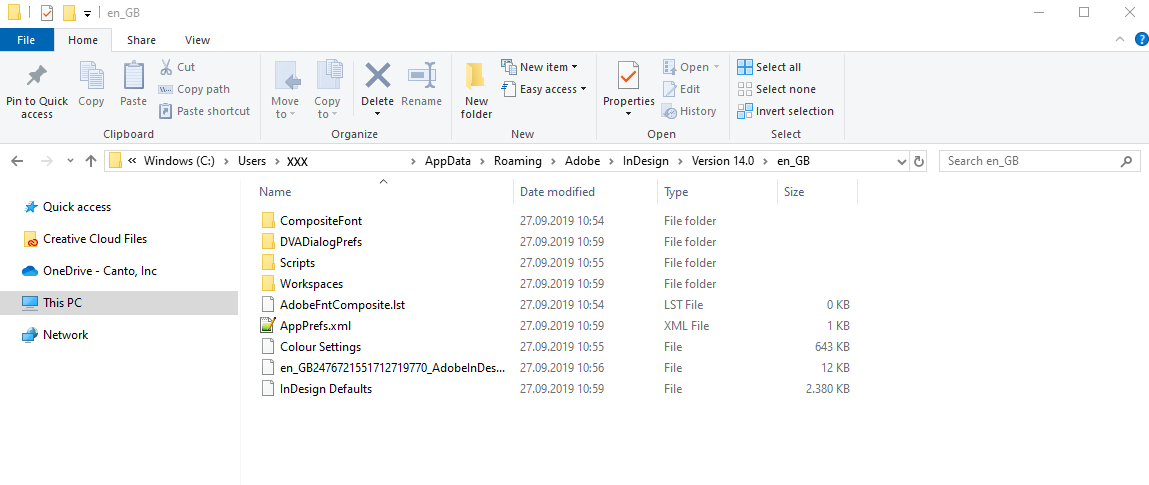Open the Easy access dropdown
The image size is (1149, 485).
(544, 89)
